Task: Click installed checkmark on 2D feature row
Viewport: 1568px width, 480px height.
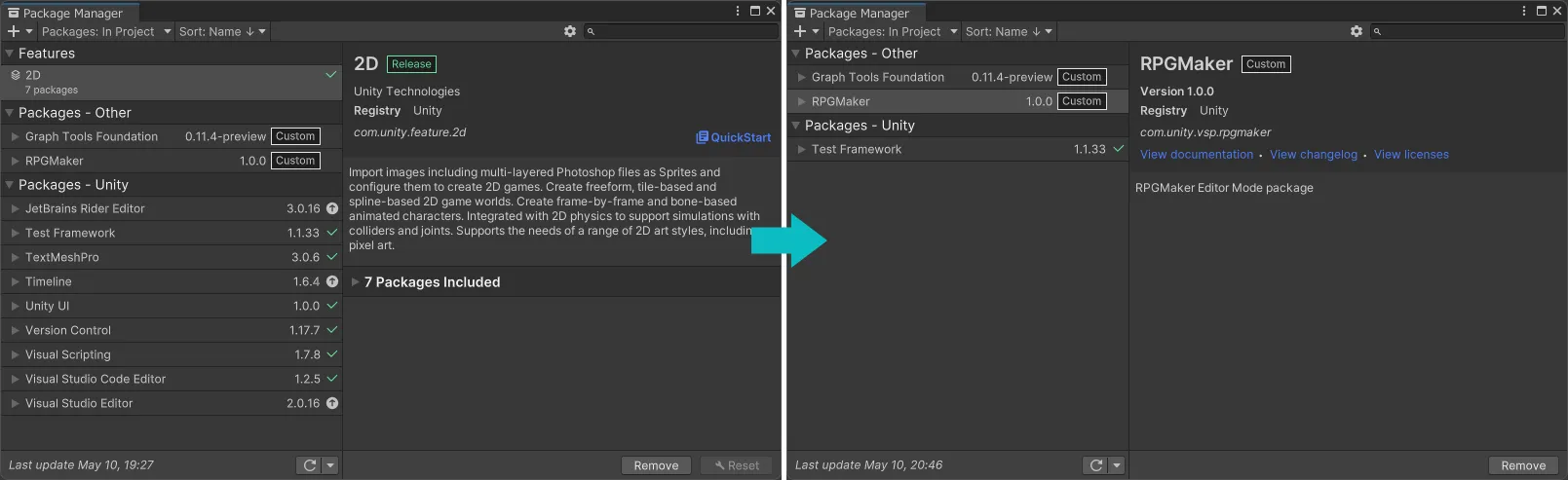Action: [x=331, y=74]
